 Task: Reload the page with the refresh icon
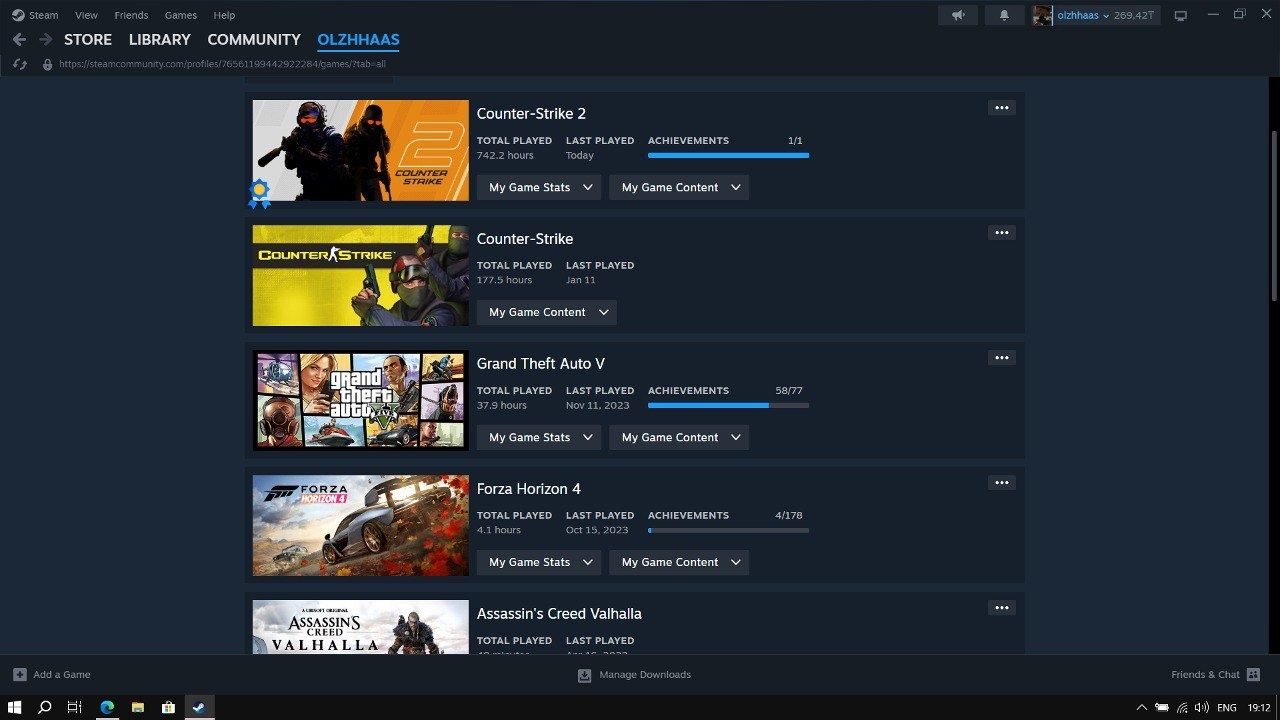pyautogui.click(x=19, y=64)
